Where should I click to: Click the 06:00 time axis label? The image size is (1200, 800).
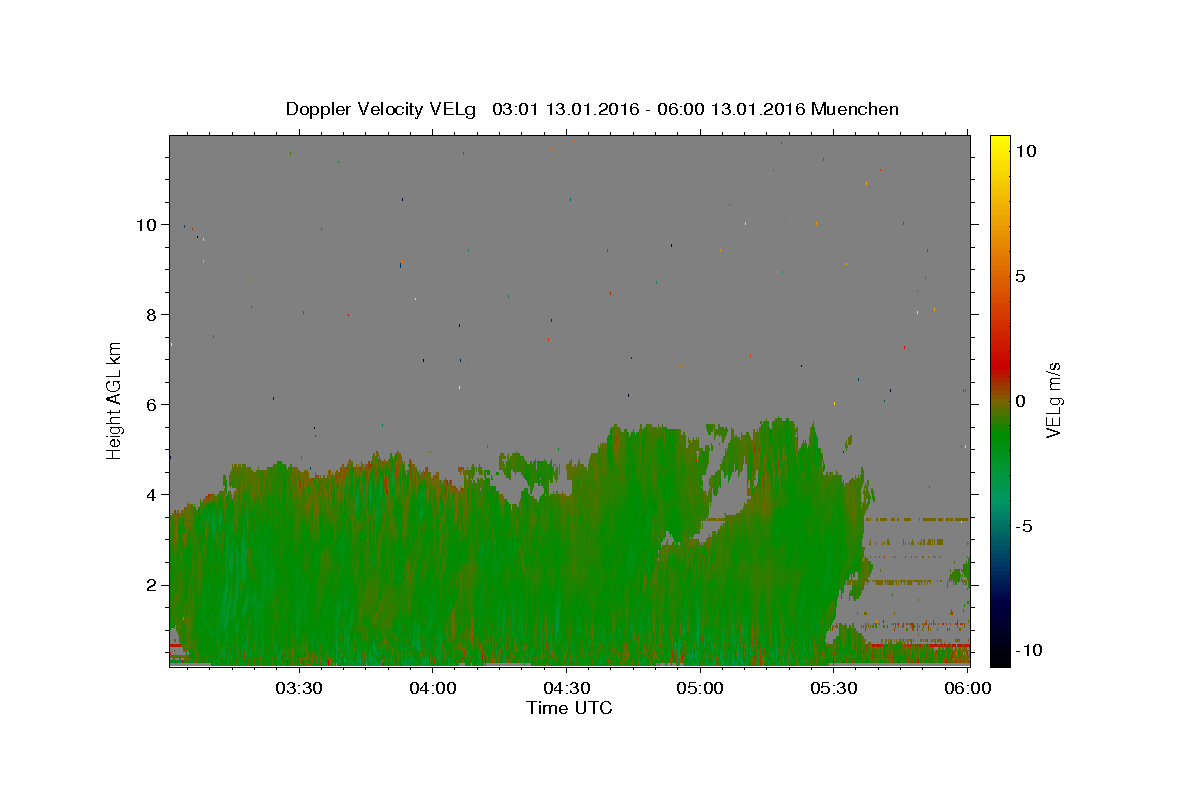point(968,688)
